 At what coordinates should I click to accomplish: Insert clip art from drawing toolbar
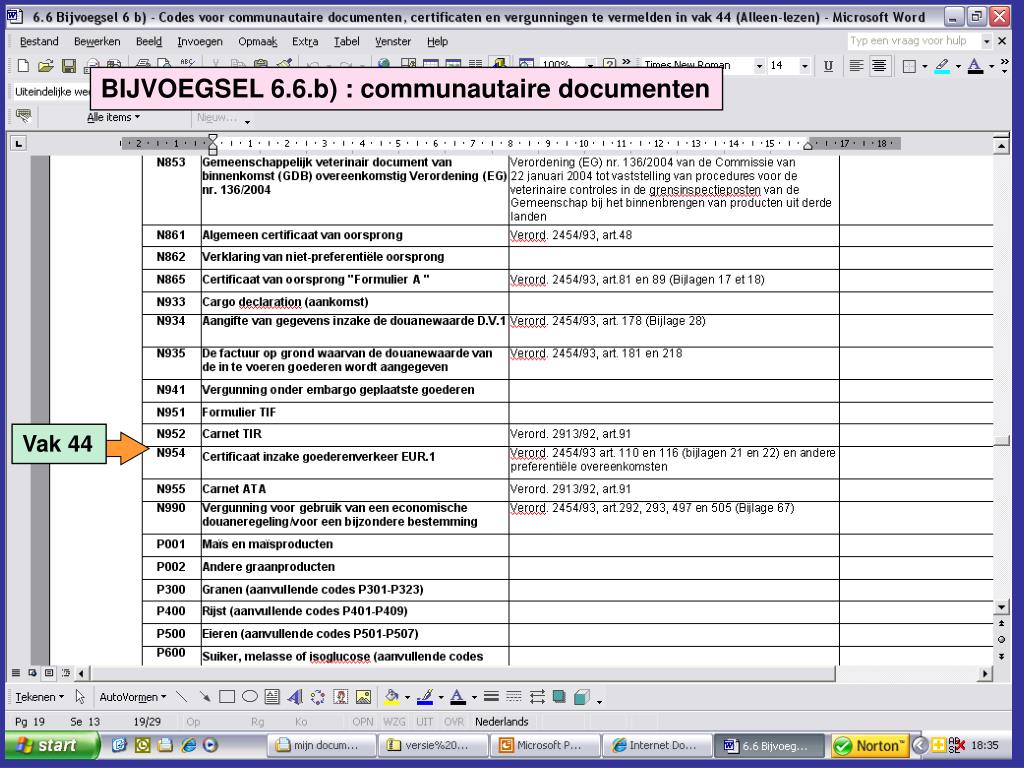point(340,697)
